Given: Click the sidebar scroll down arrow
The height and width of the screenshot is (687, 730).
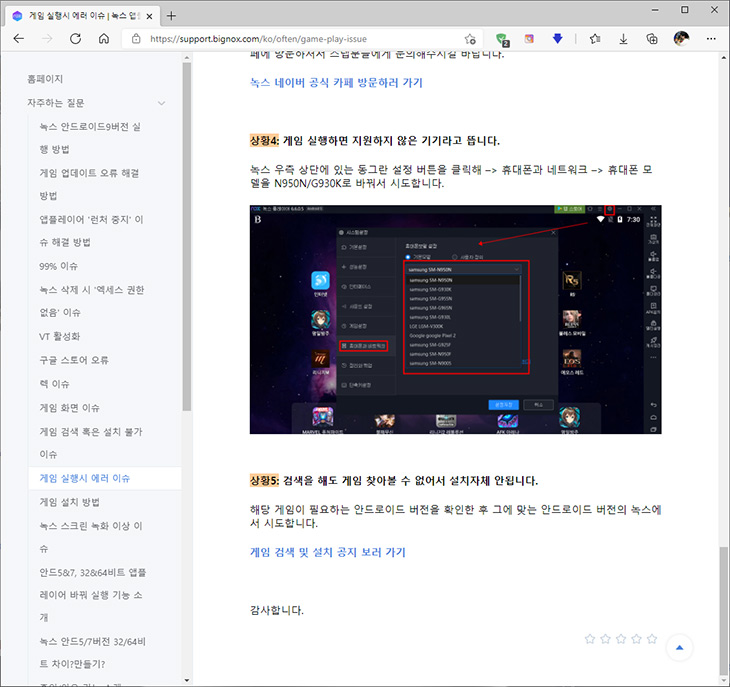Looking at the screenshot, I should 187,680.
